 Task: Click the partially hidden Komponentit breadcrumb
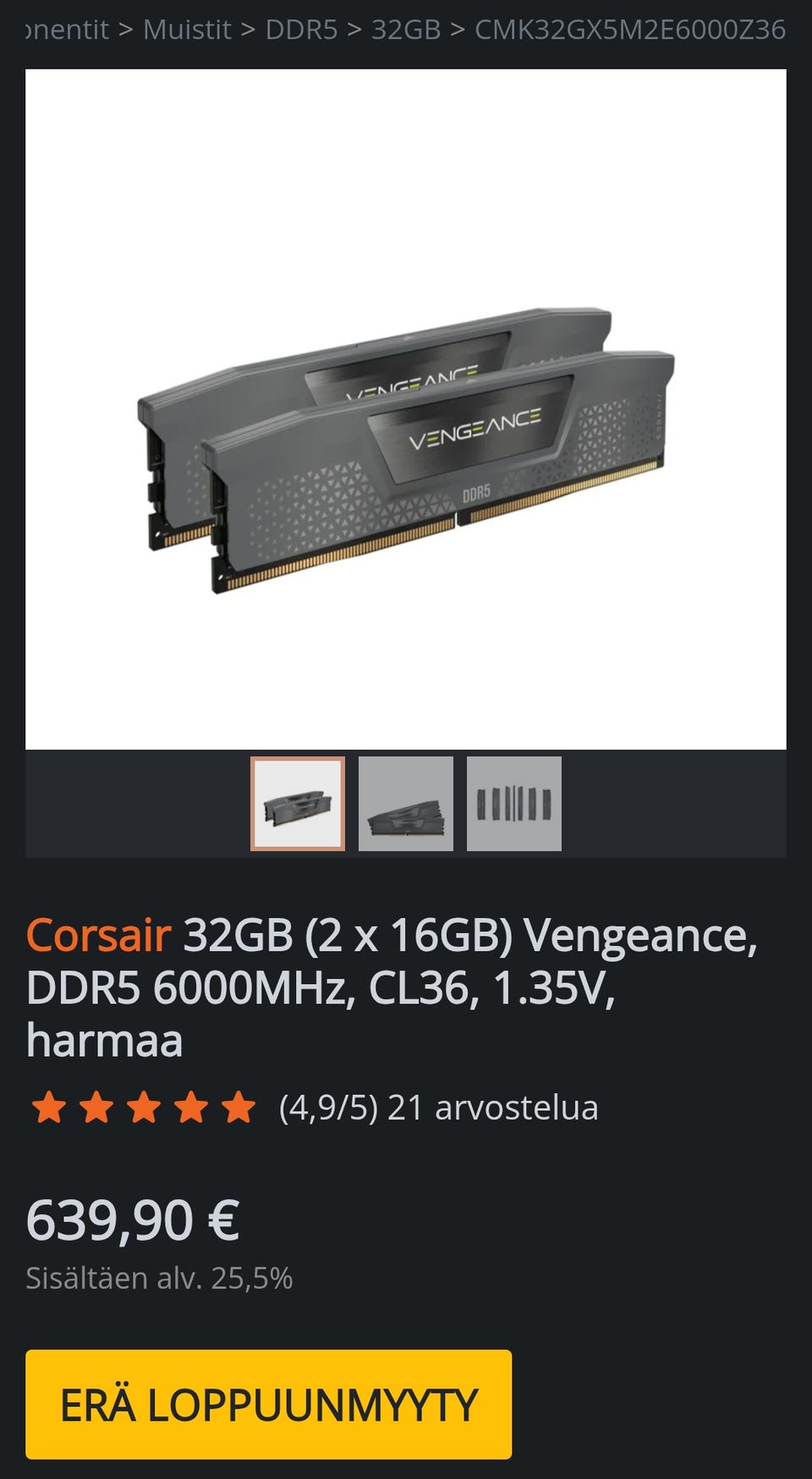pyautogui.click(x=67, y=30)
